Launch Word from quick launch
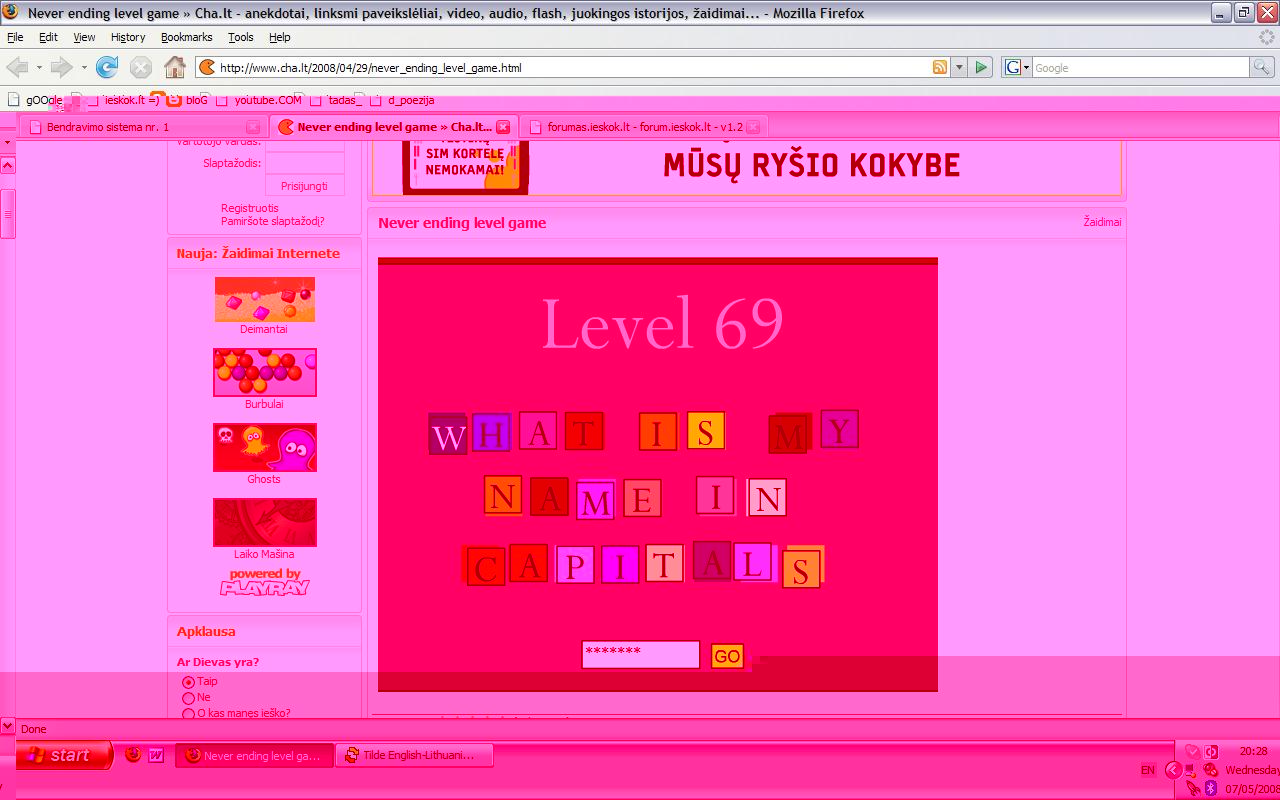This screenshot has width=1280, height=800. [156, 755]
